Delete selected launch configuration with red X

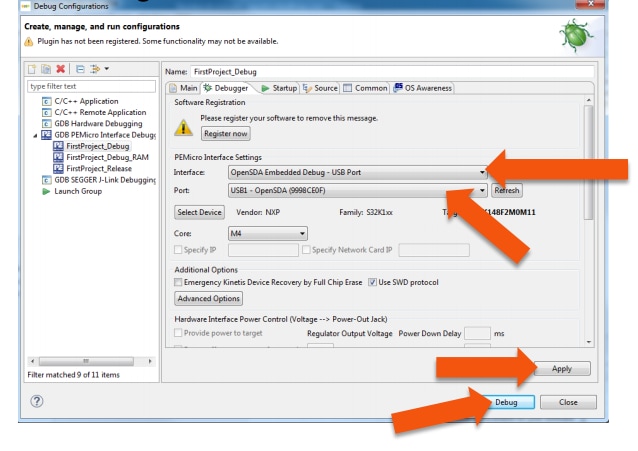(x=61, y=69)
